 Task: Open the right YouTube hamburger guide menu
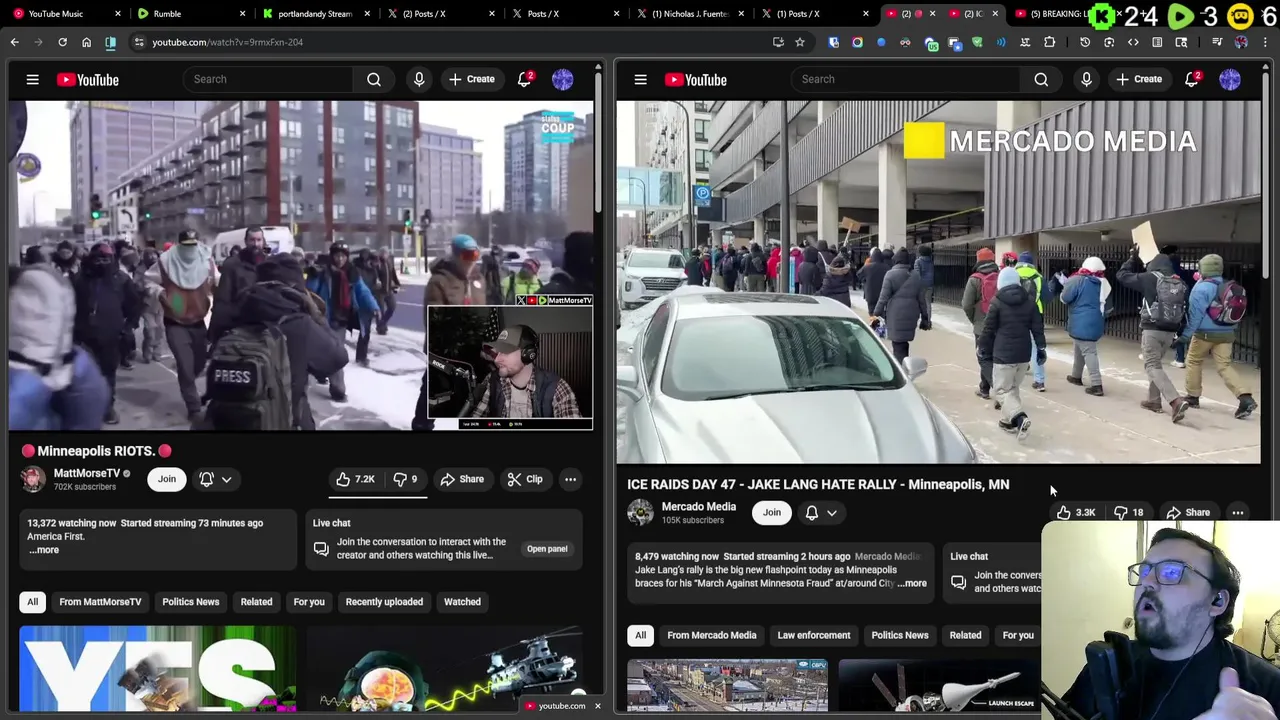[640, 79]
